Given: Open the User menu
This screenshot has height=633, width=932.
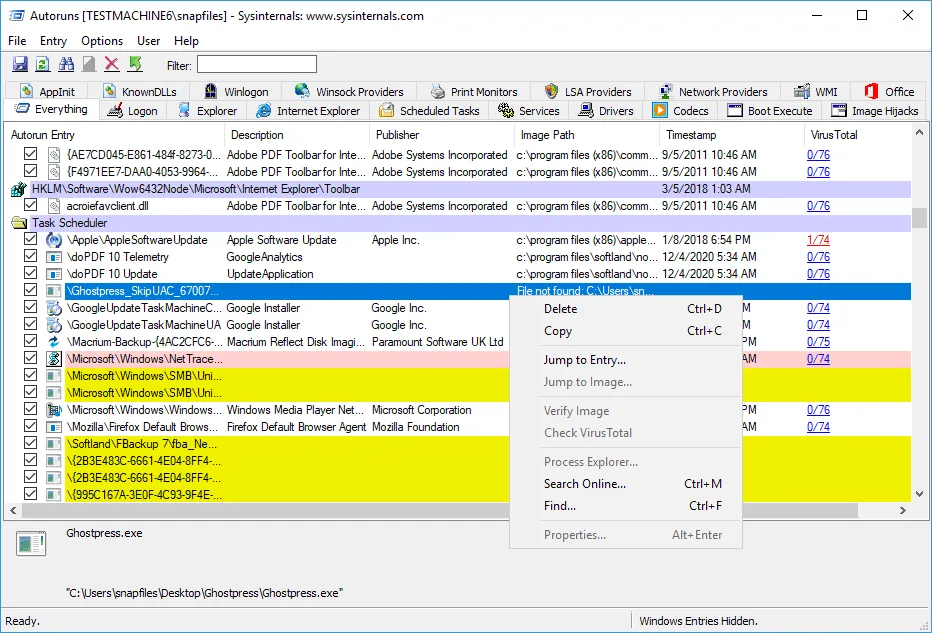Looking at the screenshot, I should coord(149,41).
